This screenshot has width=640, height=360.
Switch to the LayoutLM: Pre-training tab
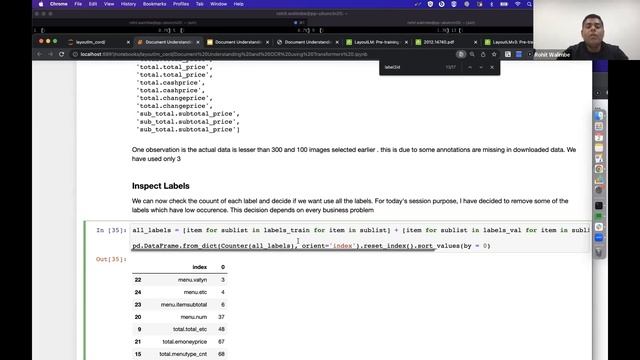376,42
